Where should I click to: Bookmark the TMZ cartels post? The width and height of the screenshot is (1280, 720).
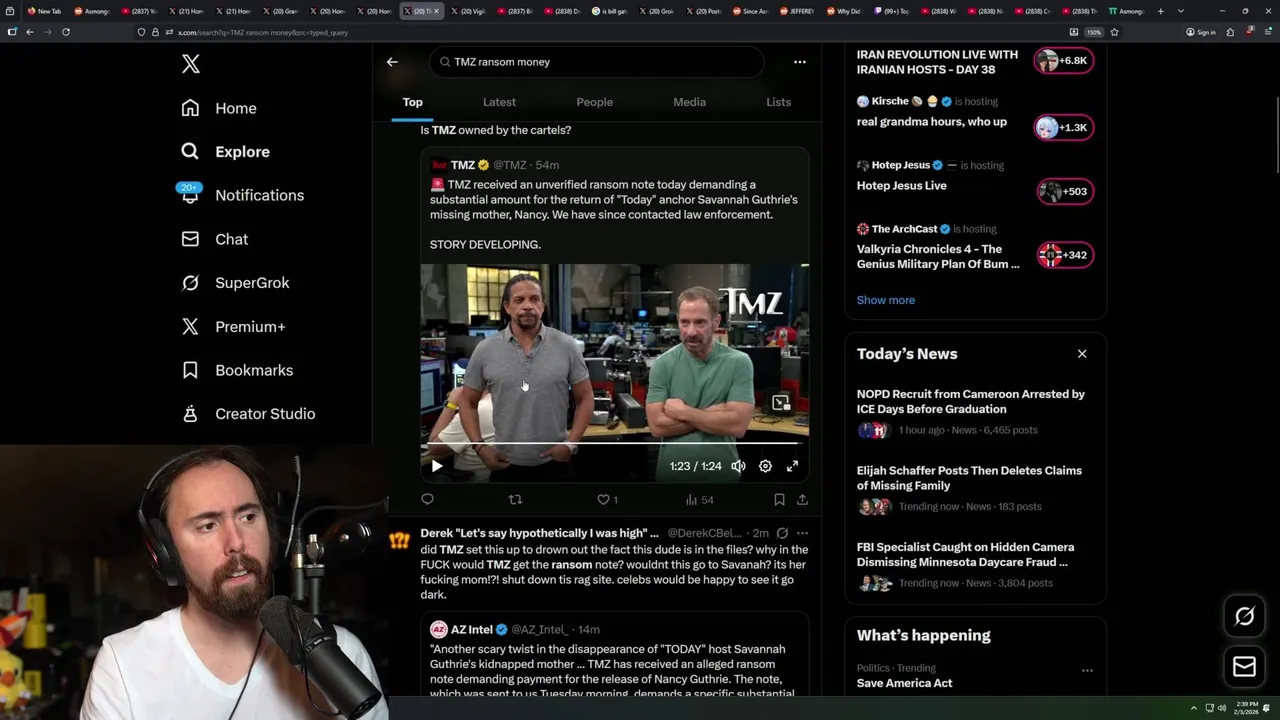click(x=779, y=499)
